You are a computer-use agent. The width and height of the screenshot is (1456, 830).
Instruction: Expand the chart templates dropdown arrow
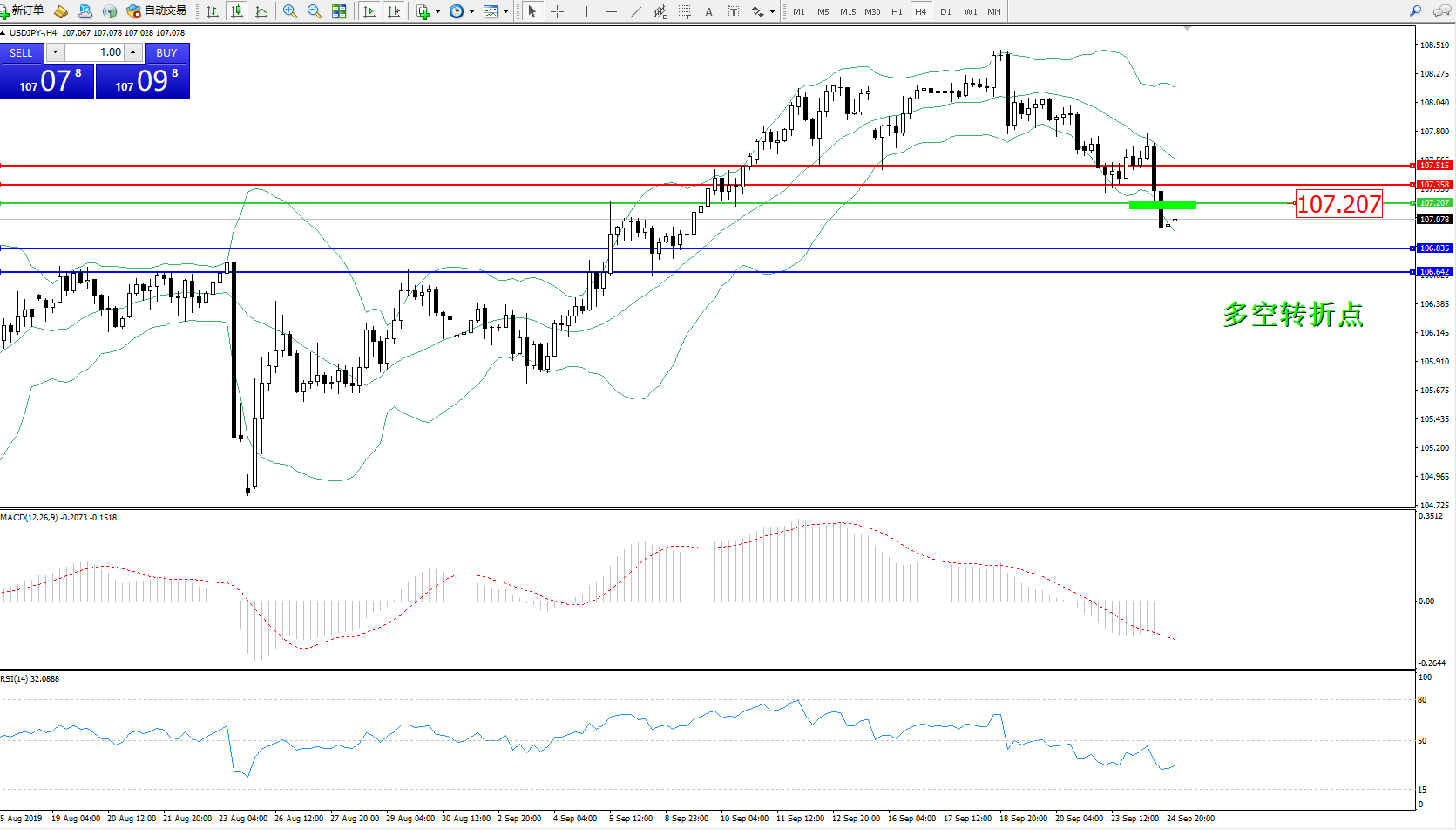click(505, 12)
